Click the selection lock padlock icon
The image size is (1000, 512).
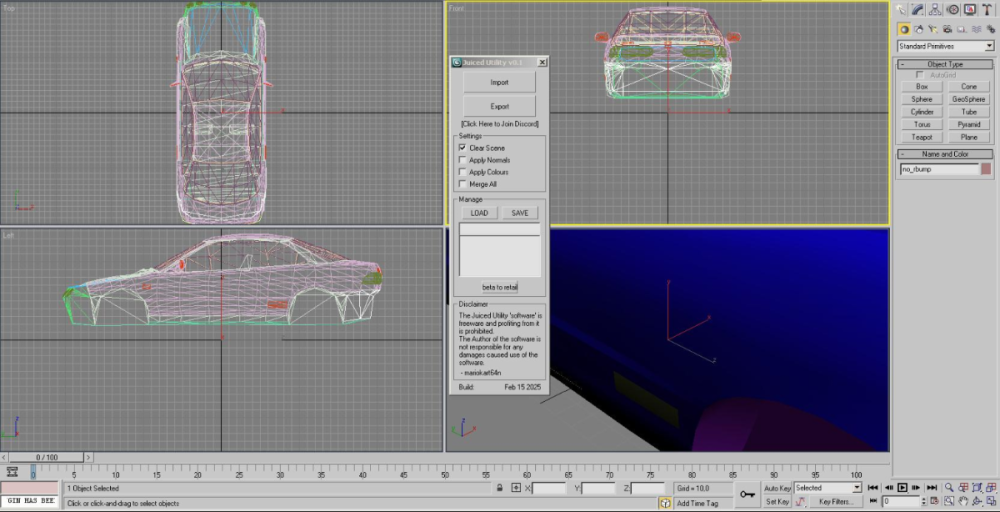[499, 488]
